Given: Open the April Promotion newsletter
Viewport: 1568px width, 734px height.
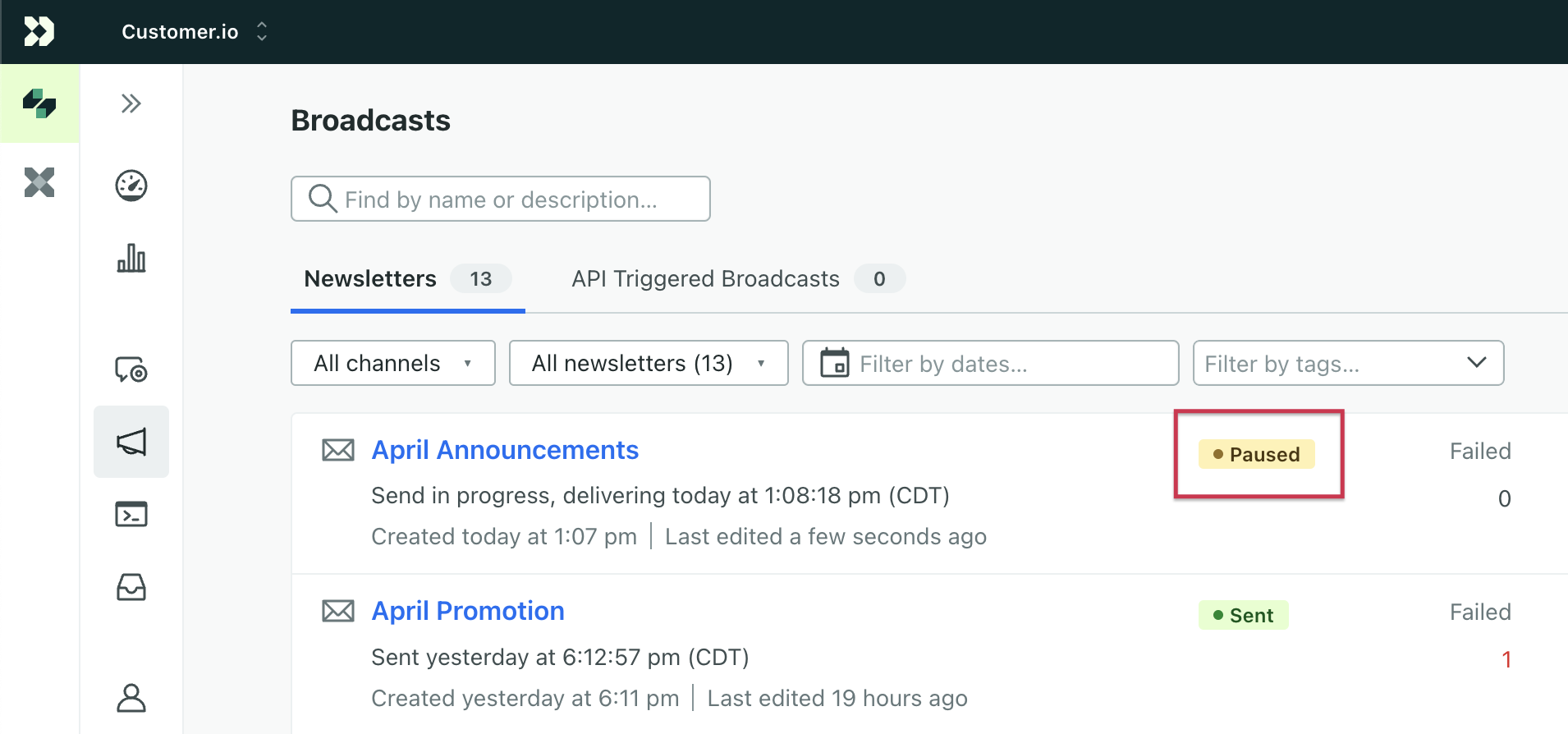Looking at the screenshot, I should point(468,611).
